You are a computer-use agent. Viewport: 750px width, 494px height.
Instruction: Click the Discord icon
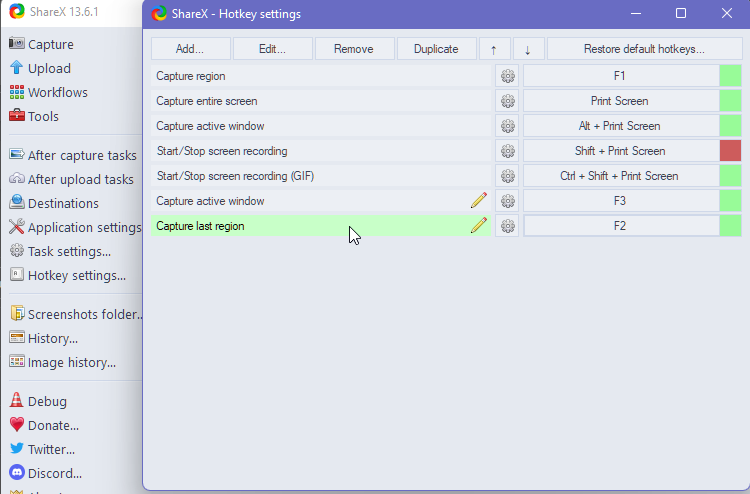point(17,472)
